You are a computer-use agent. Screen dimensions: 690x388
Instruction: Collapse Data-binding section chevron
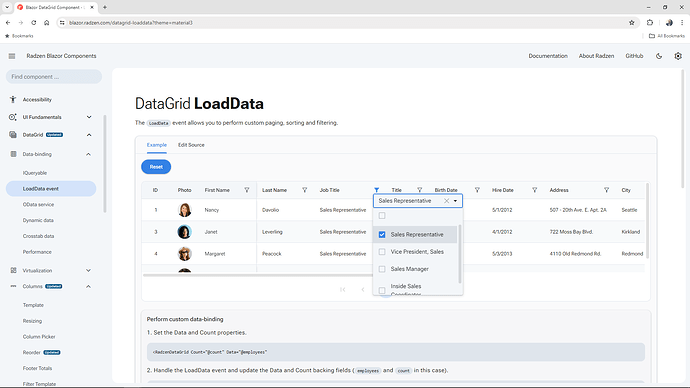tap(88, 154)
